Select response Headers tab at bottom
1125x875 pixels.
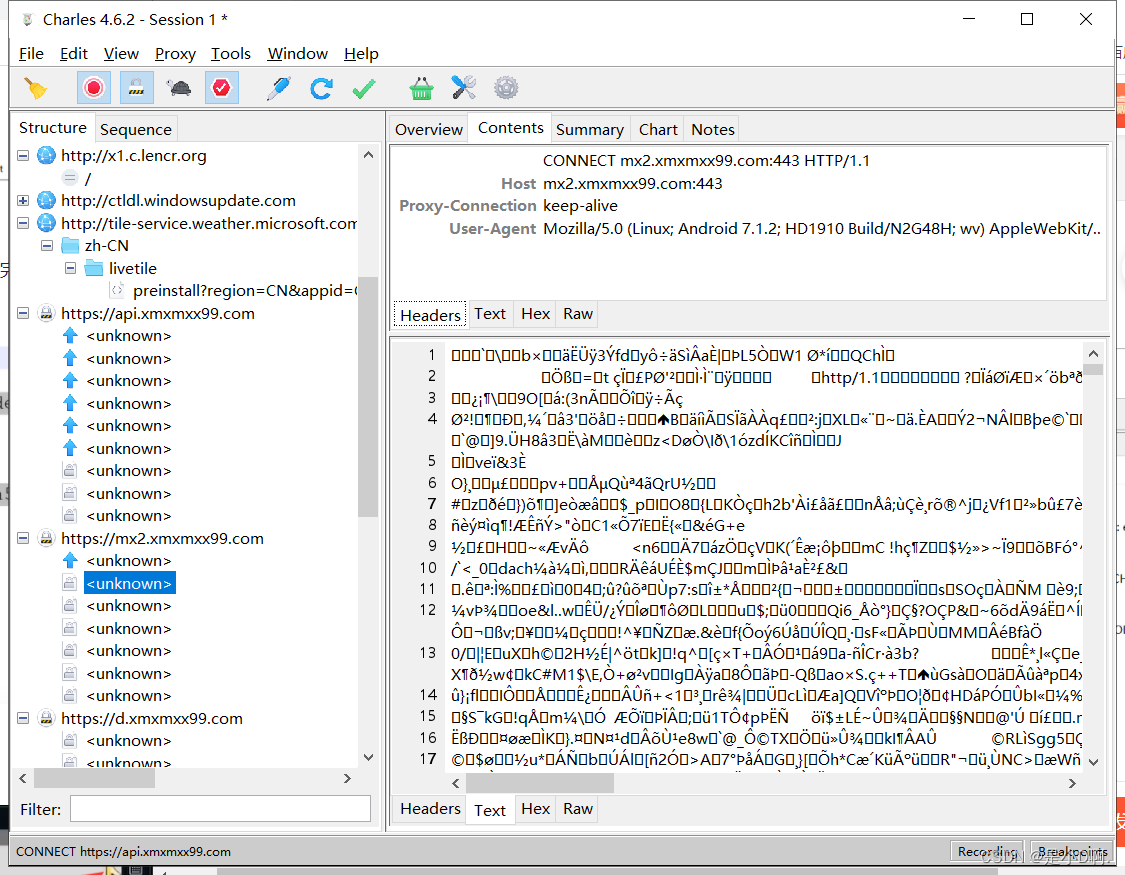430,808
